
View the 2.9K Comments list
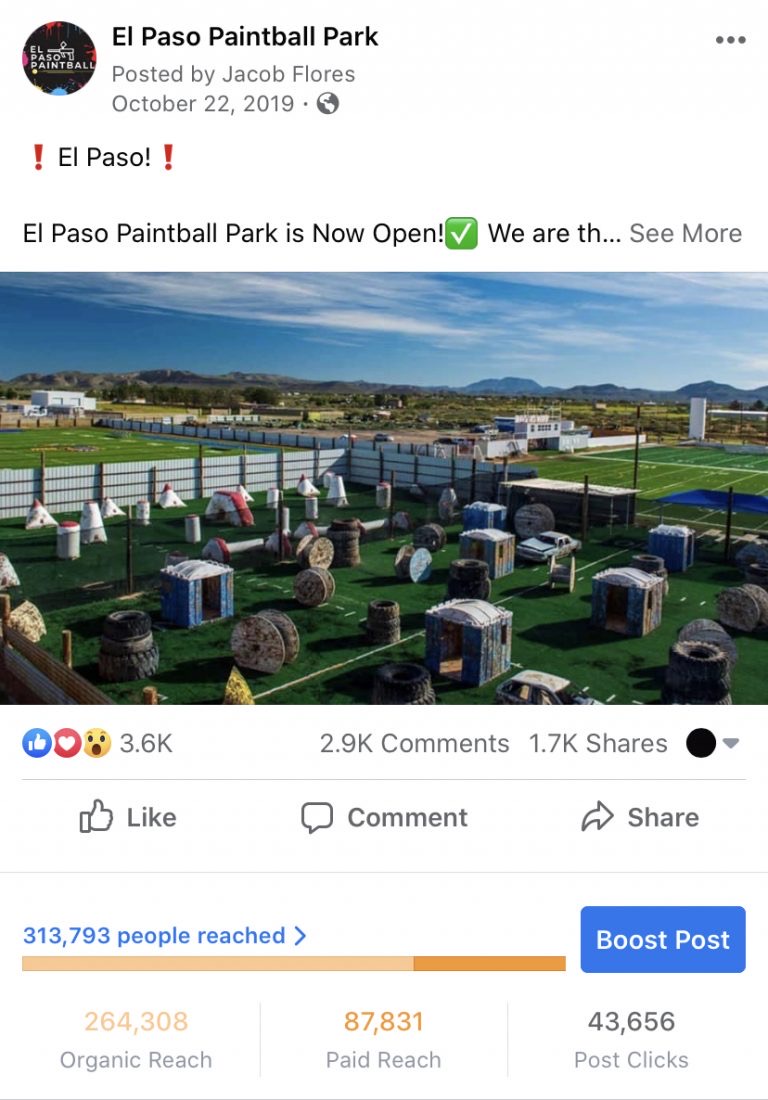(415, 743)
